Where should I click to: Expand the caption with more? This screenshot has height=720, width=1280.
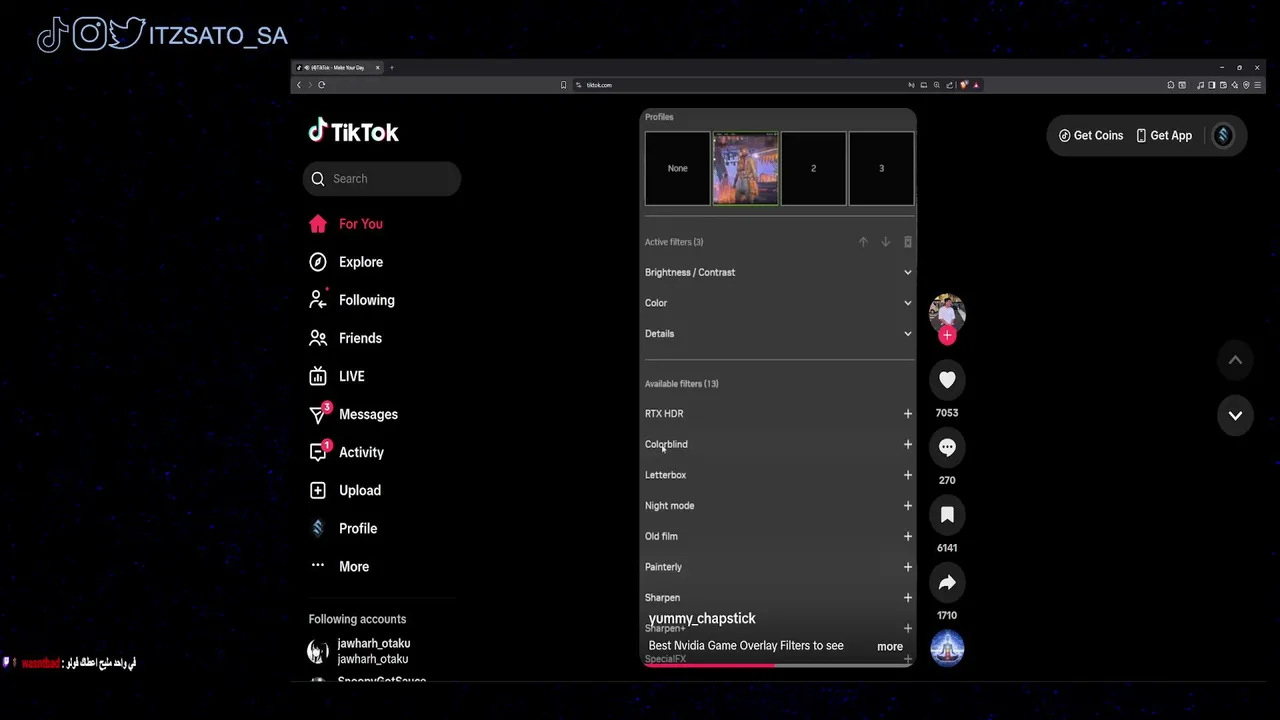tap(890, 646)
